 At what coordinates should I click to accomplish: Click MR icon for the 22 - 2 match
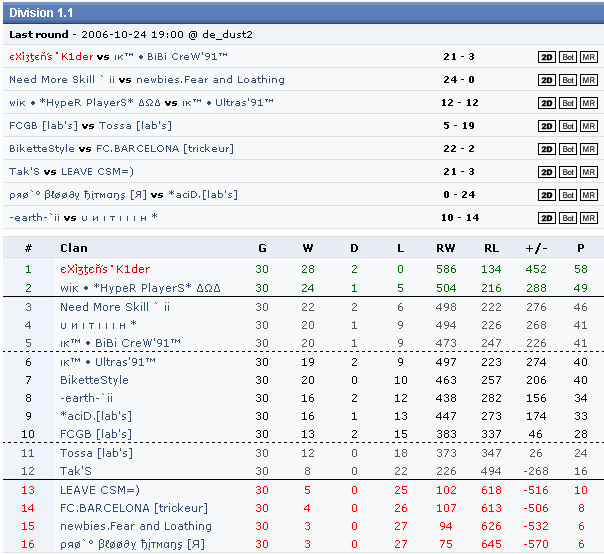589,149
